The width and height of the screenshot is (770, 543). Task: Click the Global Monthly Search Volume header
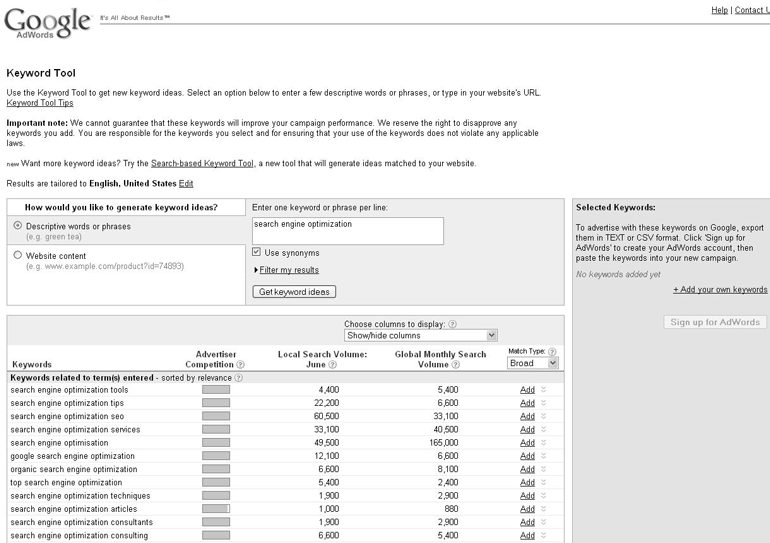coord(440,359)
